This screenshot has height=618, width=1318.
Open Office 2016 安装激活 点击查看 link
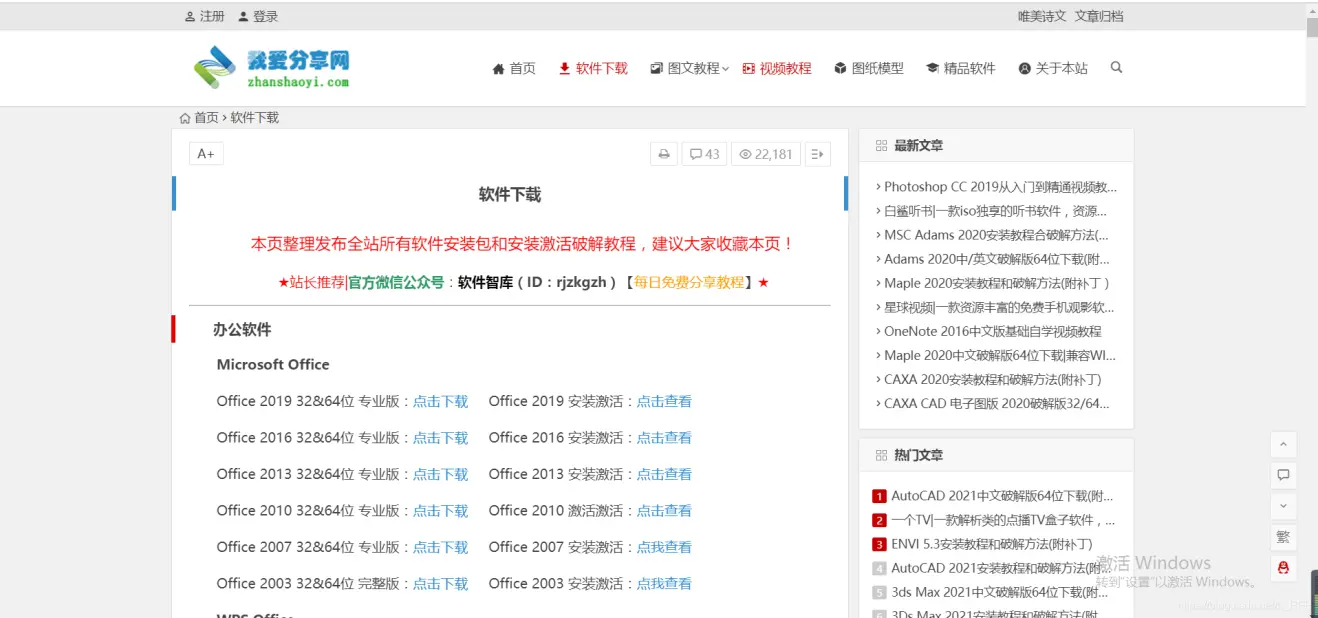[664, 438]
